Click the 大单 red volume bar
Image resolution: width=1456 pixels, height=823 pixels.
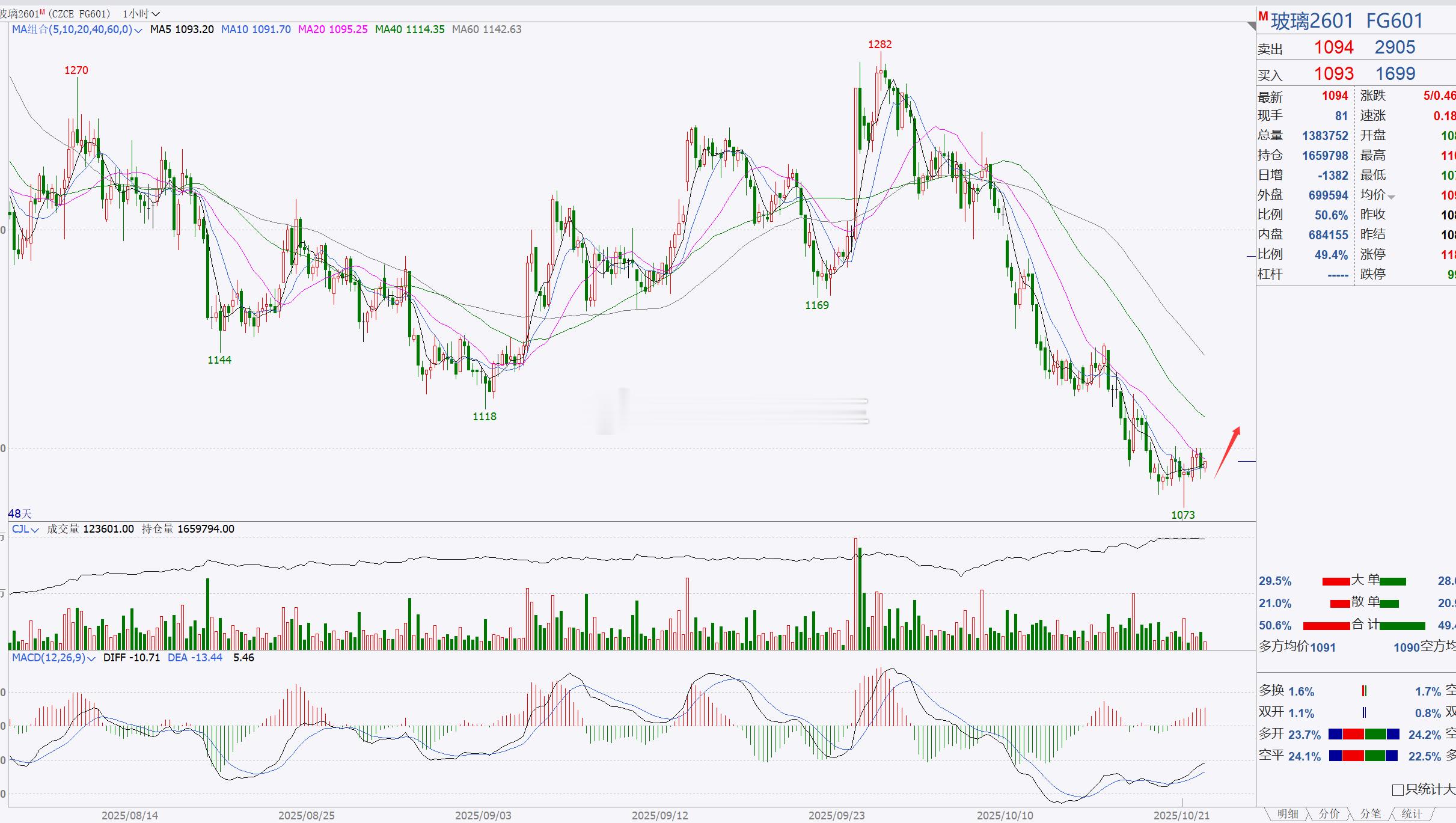[1336, 581]
